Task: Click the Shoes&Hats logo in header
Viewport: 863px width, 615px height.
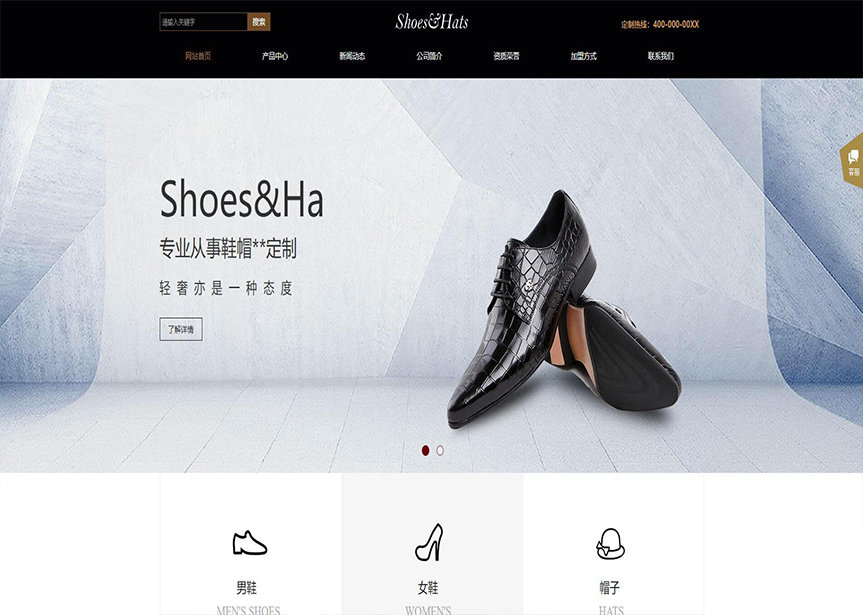Action: tap(432, 22)
